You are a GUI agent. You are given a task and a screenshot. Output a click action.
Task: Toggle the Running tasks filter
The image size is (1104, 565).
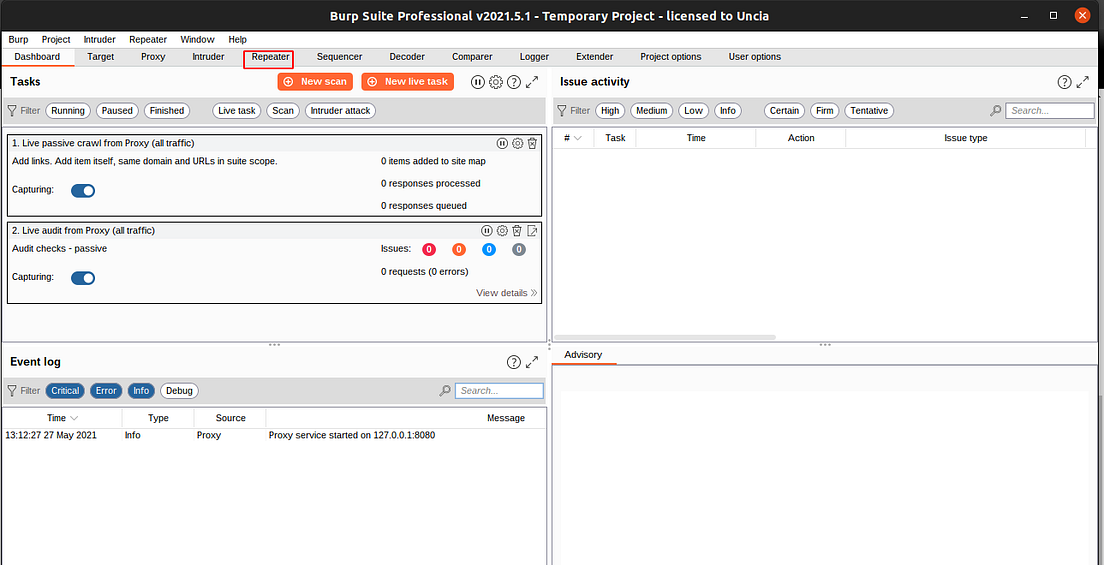(68, 111)
